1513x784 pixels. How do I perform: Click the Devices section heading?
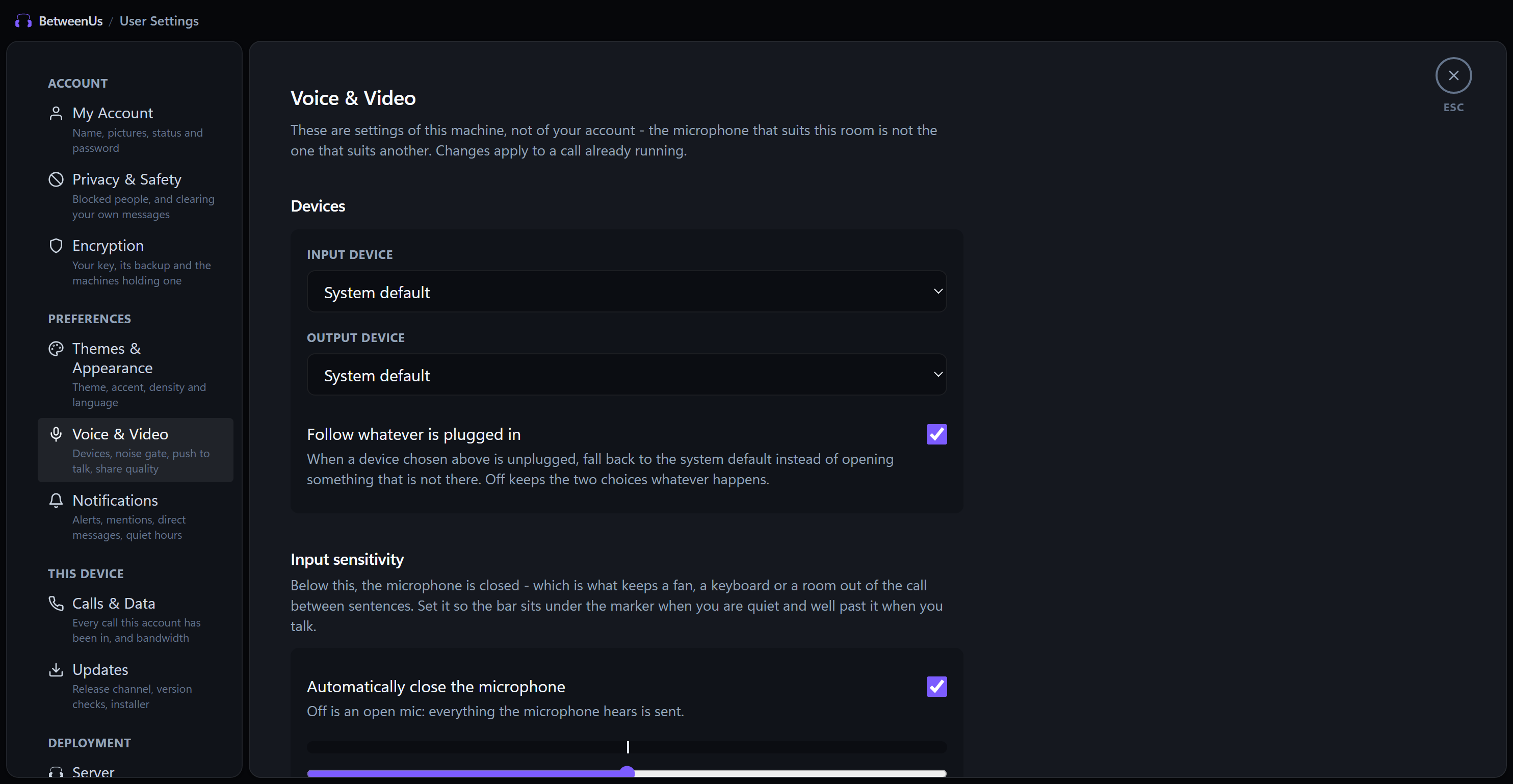pos(318,206)
